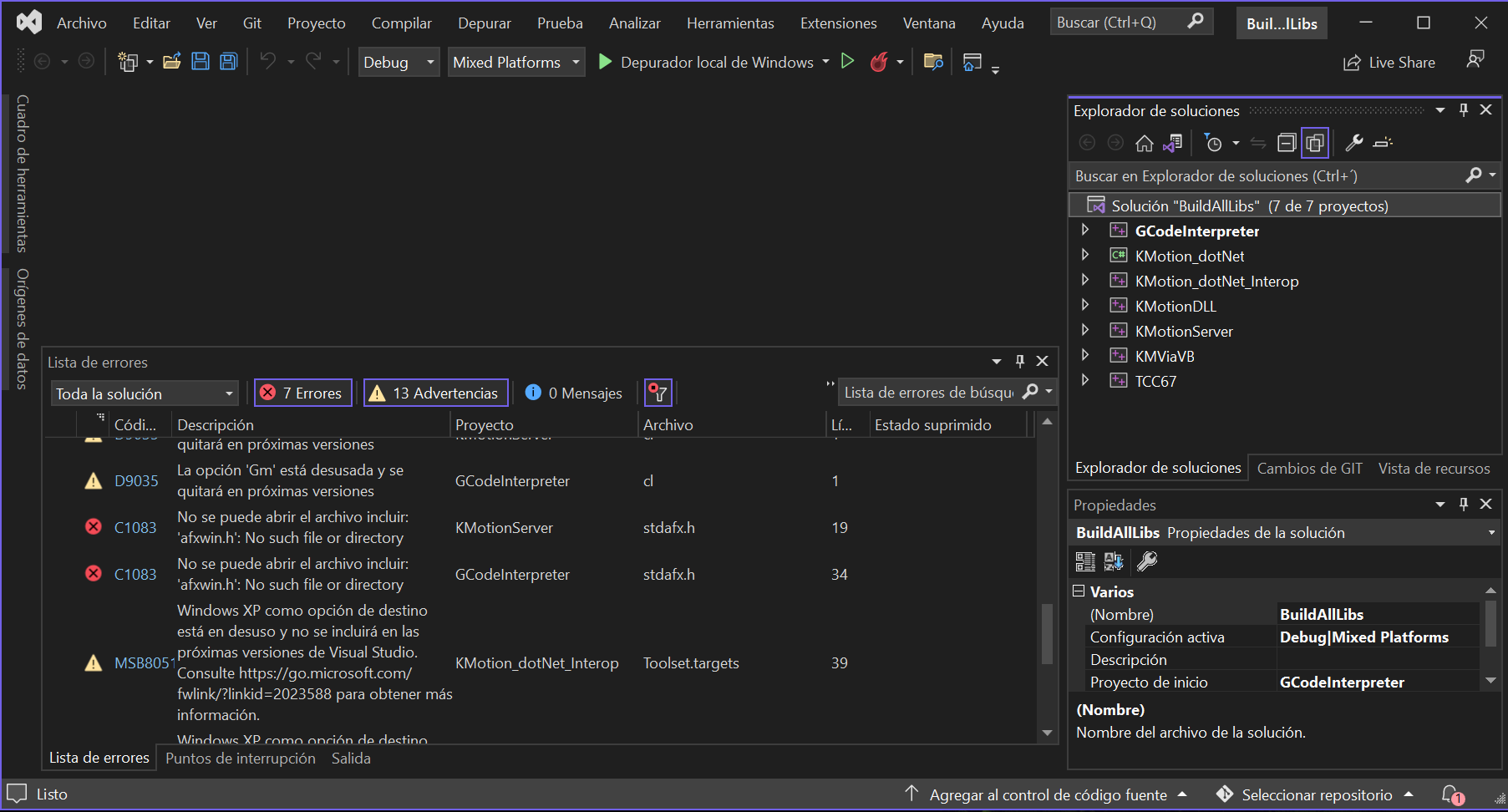
Task: Expand the KMotionServer project node
Action: [1085, 331]
